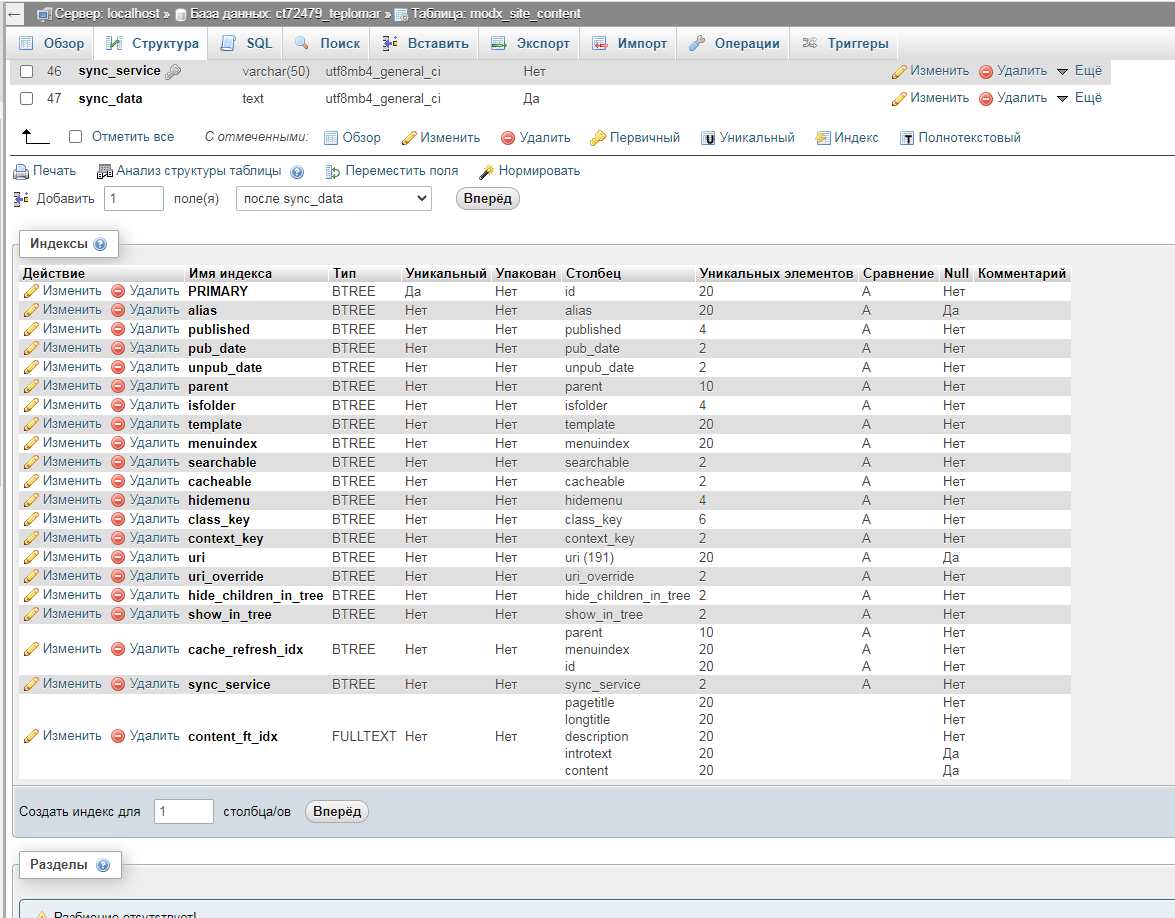Image resolution: width=1175 pixels, height=918 pixels.
Task: Click pencil icon for uri index
Action: [x=31, y=557]
